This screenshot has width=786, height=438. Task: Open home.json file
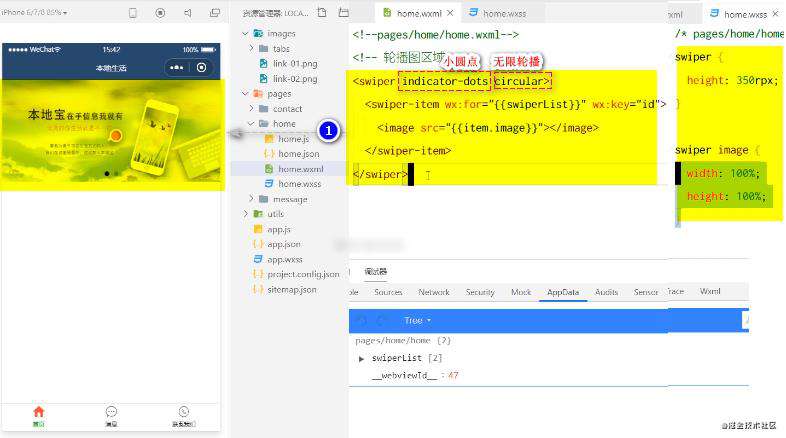299,154
